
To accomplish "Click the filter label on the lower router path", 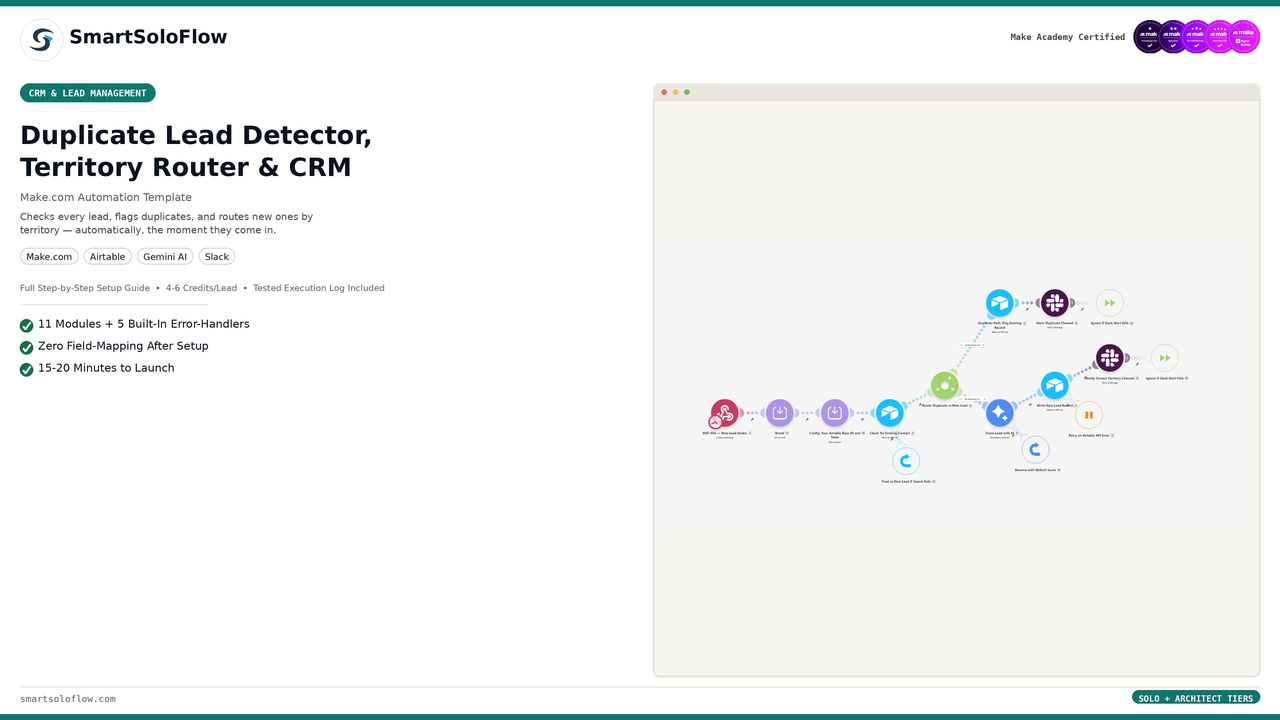I will pos(972,399).
